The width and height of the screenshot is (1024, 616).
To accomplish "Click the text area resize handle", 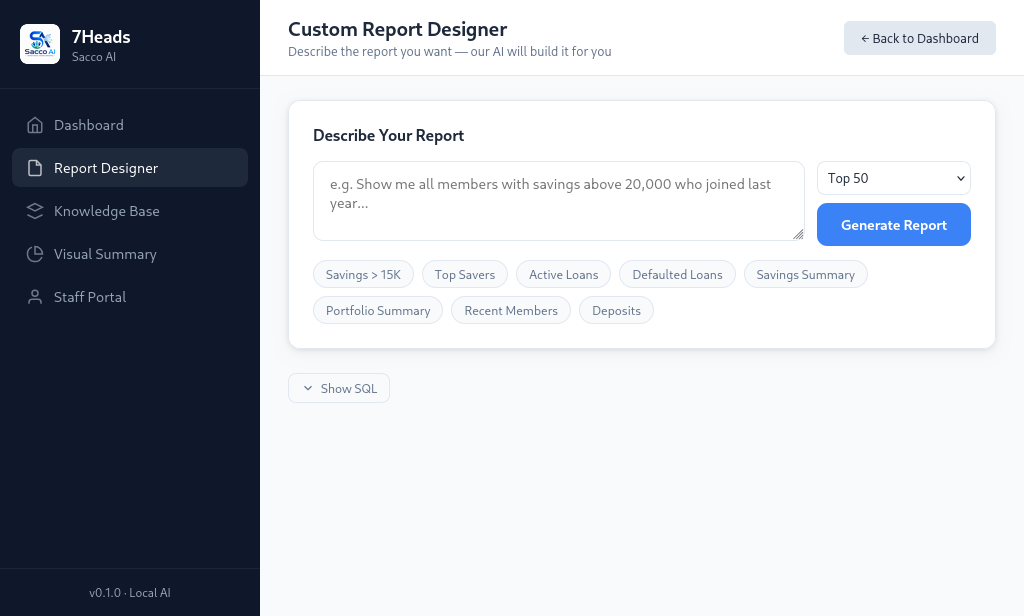I will point(798,235).
